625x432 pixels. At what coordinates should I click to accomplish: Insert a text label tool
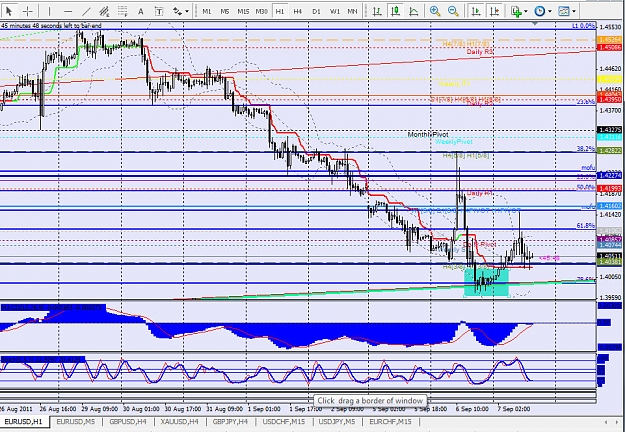pyautogui.click(x=159, y=11)
